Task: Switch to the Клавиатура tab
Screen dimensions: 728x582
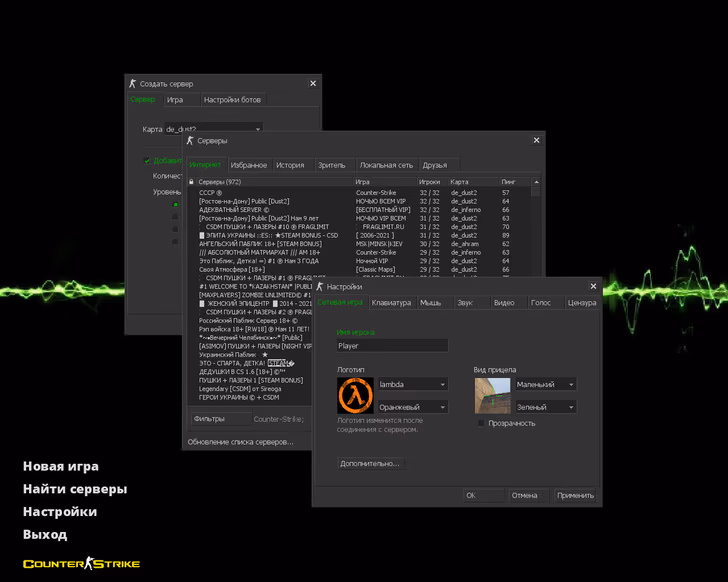Action: point(391,302)
